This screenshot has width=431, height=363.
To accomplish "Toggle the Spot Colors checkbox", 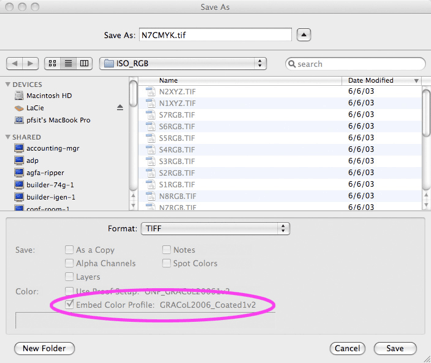I will pos(166,263).
